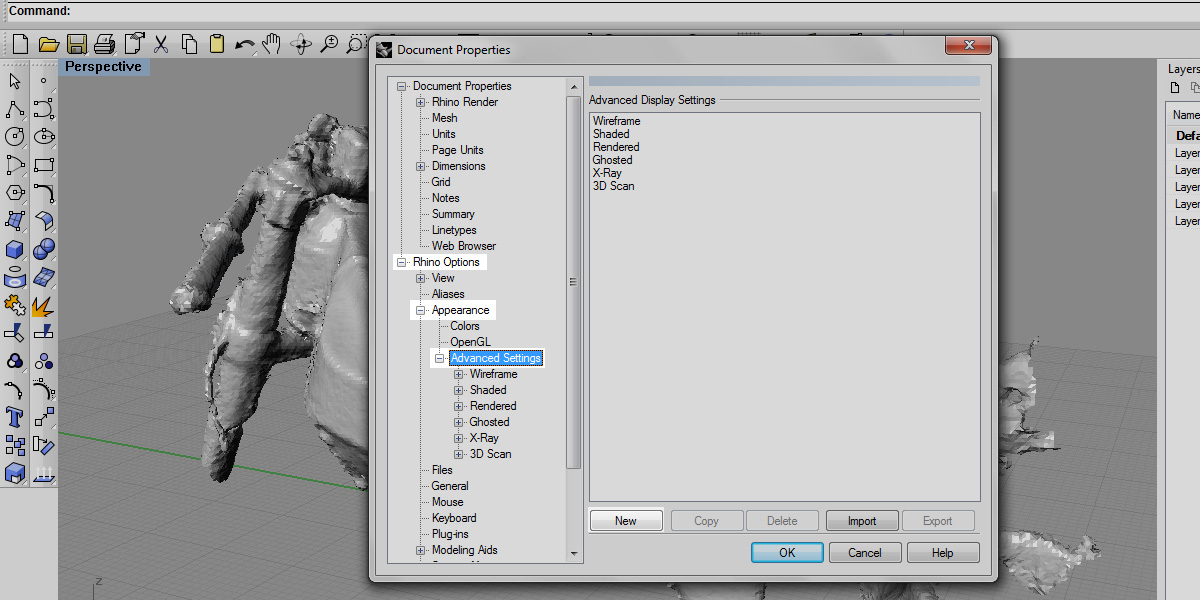Viewport: 1200px width, 600px height.
Task: Expand the Wireframe node in tree
Action: point(459,374)
